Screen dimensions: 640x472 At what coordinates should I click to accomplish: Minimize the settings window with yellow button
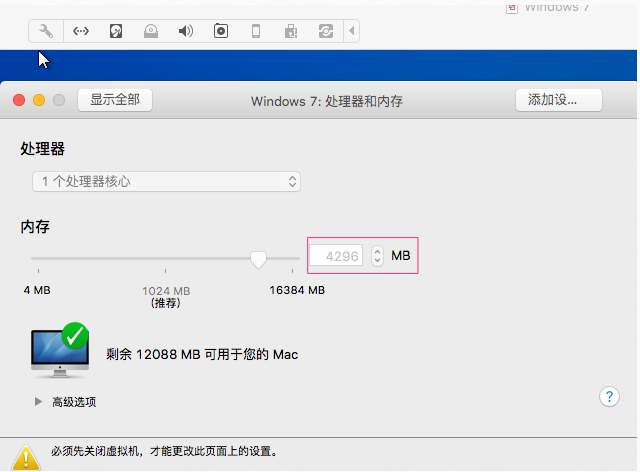pos(39,100)
